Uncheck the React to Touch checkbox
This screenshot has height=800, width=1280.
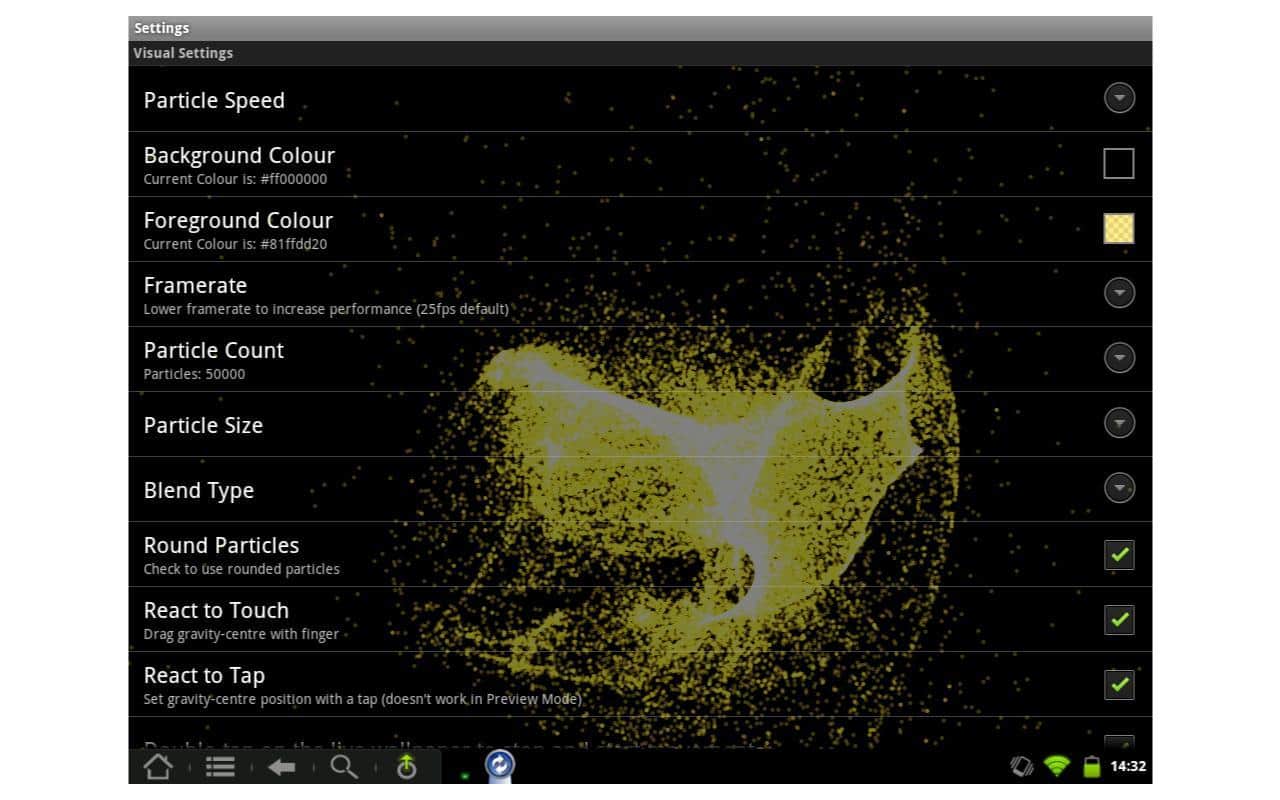pos(1118,619)
